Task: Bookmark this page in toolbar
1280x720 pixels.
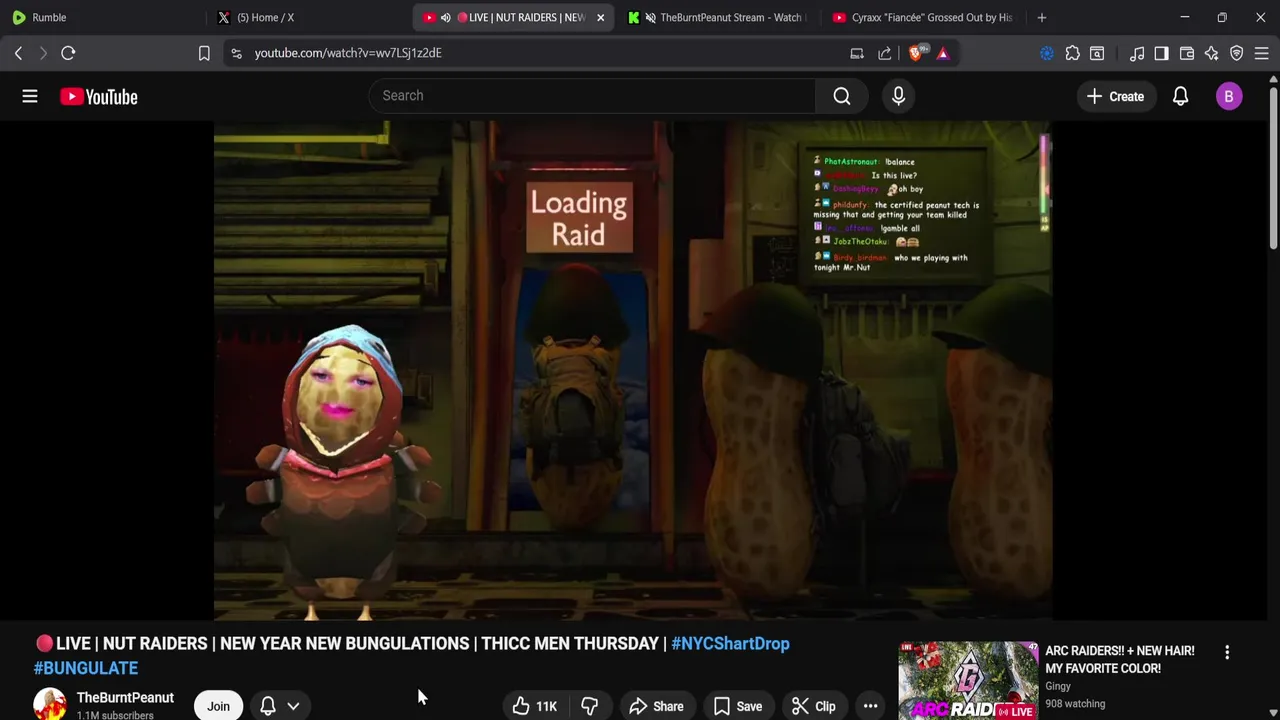Action: [204, 53]
